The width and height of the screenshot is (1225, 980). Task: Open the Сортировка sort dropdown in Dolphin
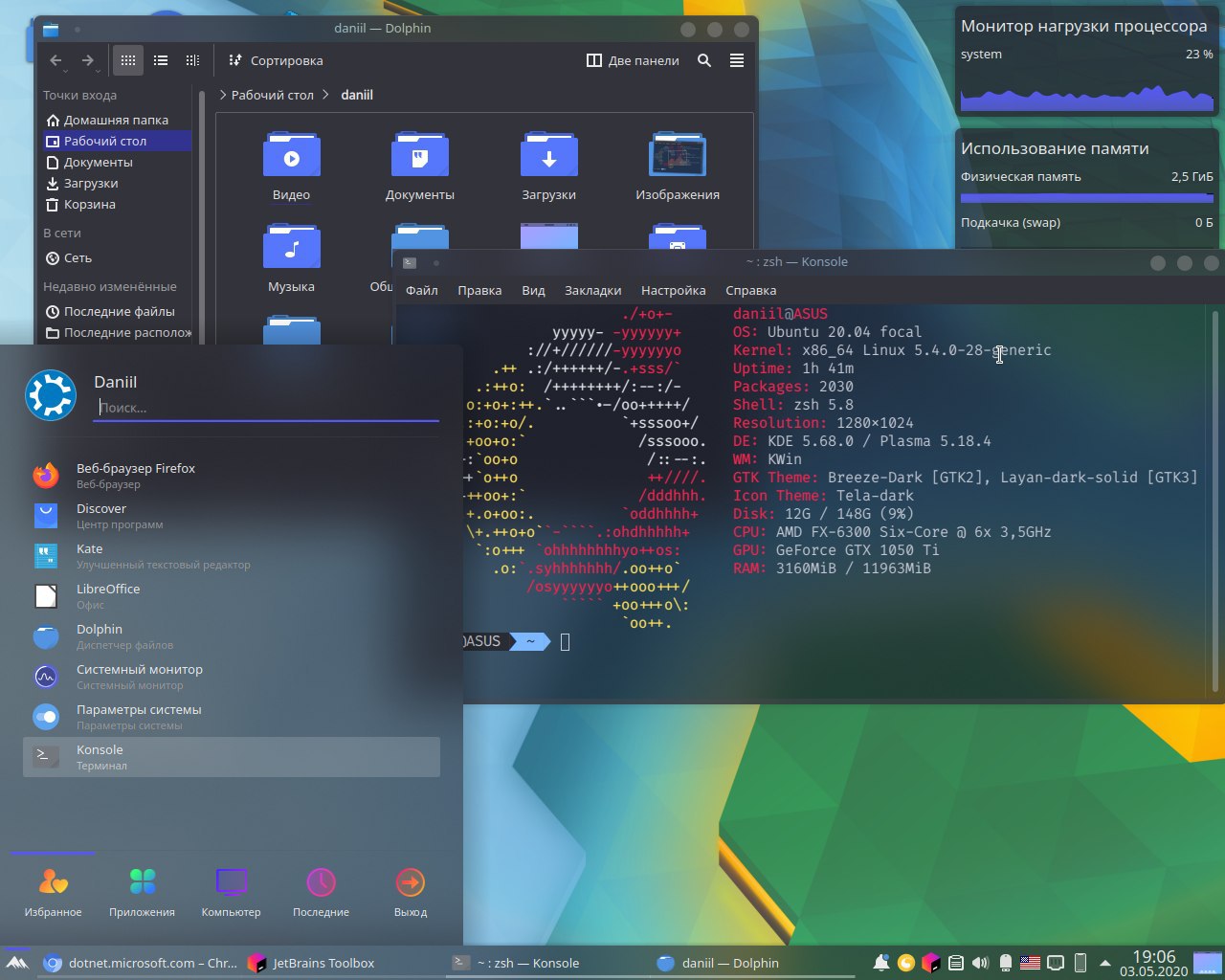pyautogui.click(x=276, y=60)
